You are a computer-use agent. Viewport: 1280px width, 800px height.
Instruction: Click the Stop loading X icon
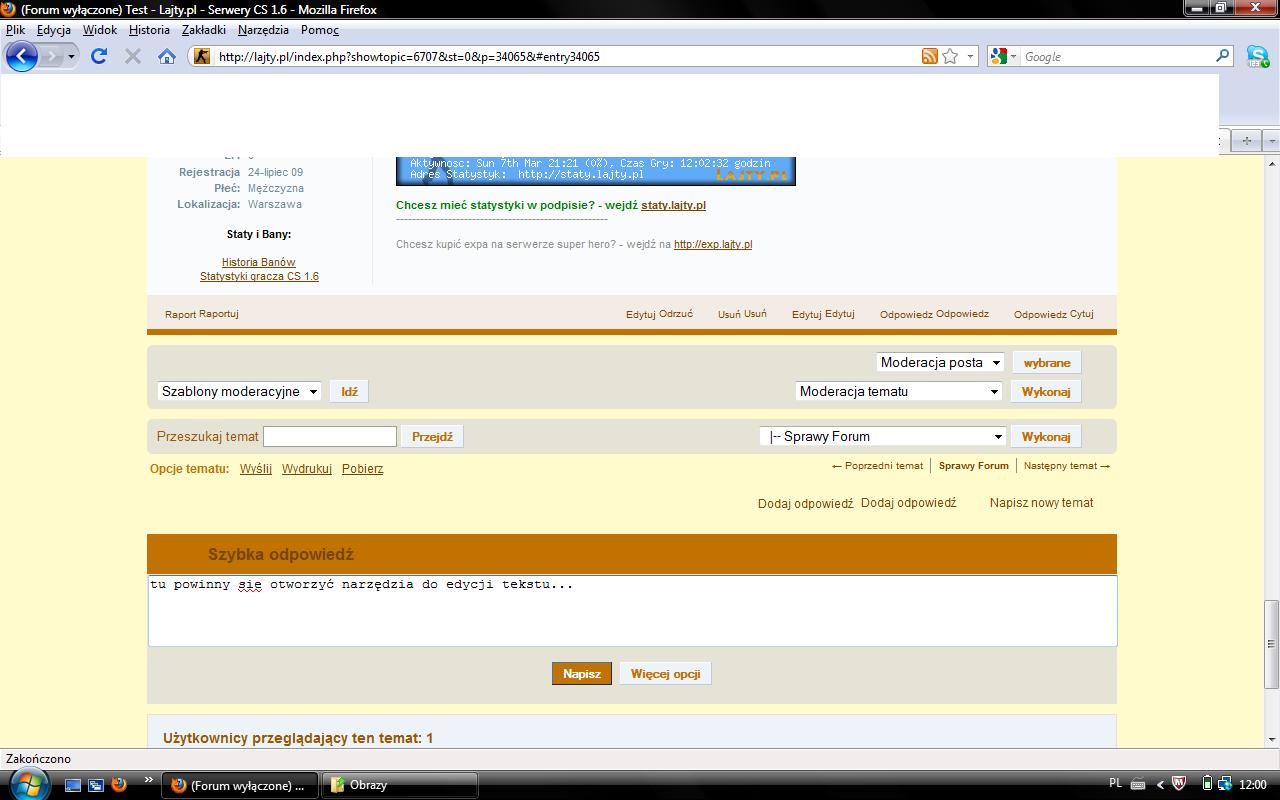[132, 57]
